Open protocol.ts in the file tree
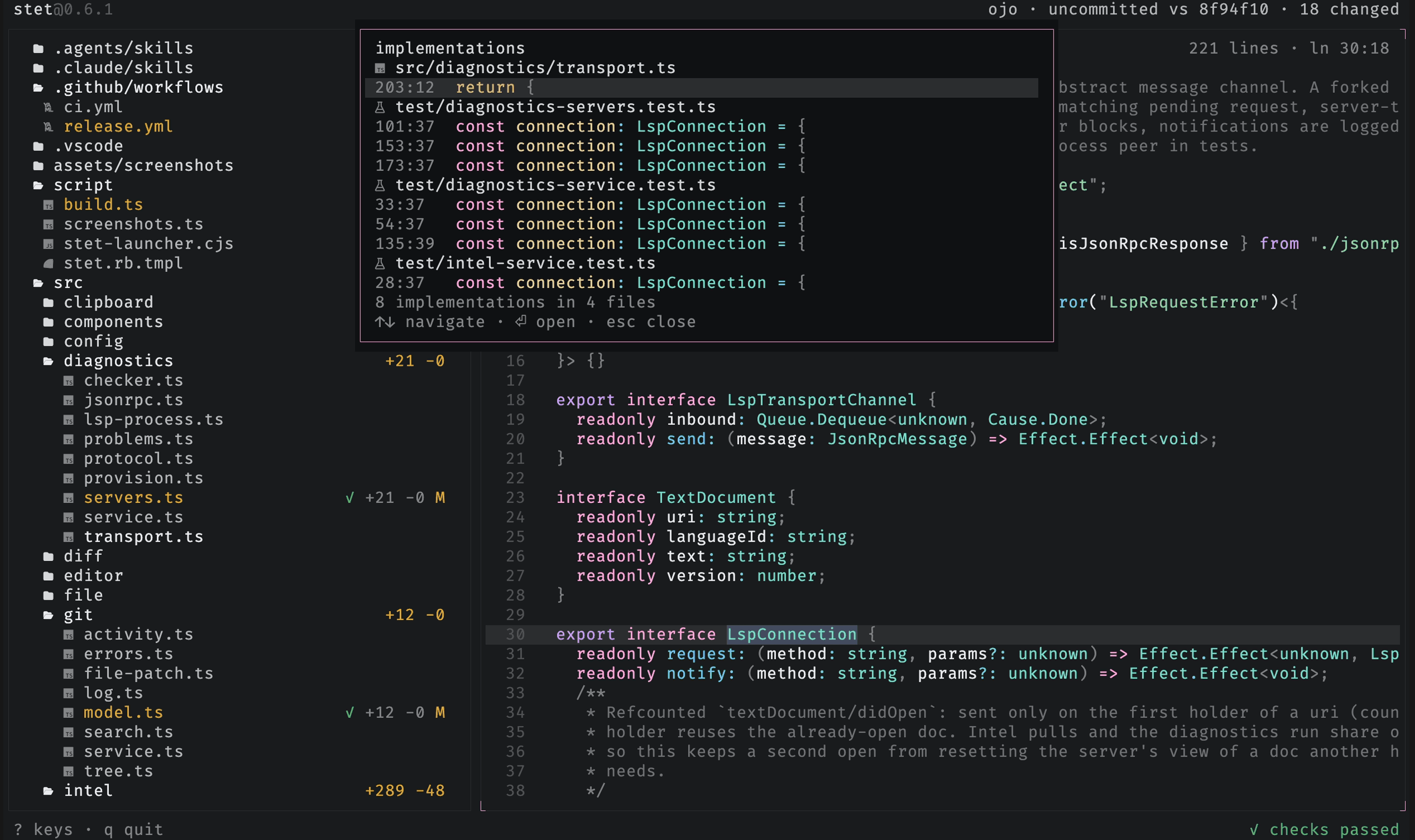This screenshot has width=1415, height=840. coord(139,459)
